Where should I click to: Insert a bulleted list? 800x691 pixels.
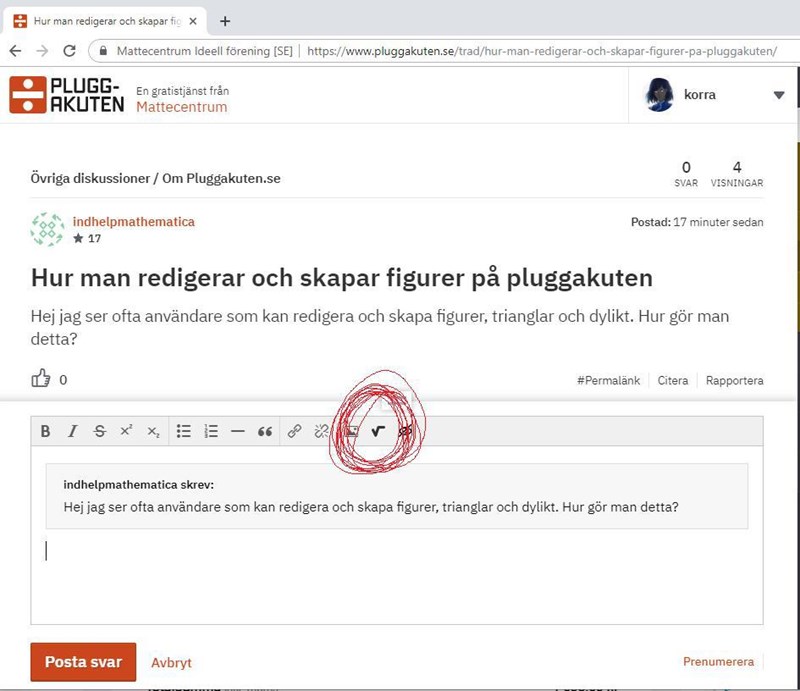[x=184, y=432]
